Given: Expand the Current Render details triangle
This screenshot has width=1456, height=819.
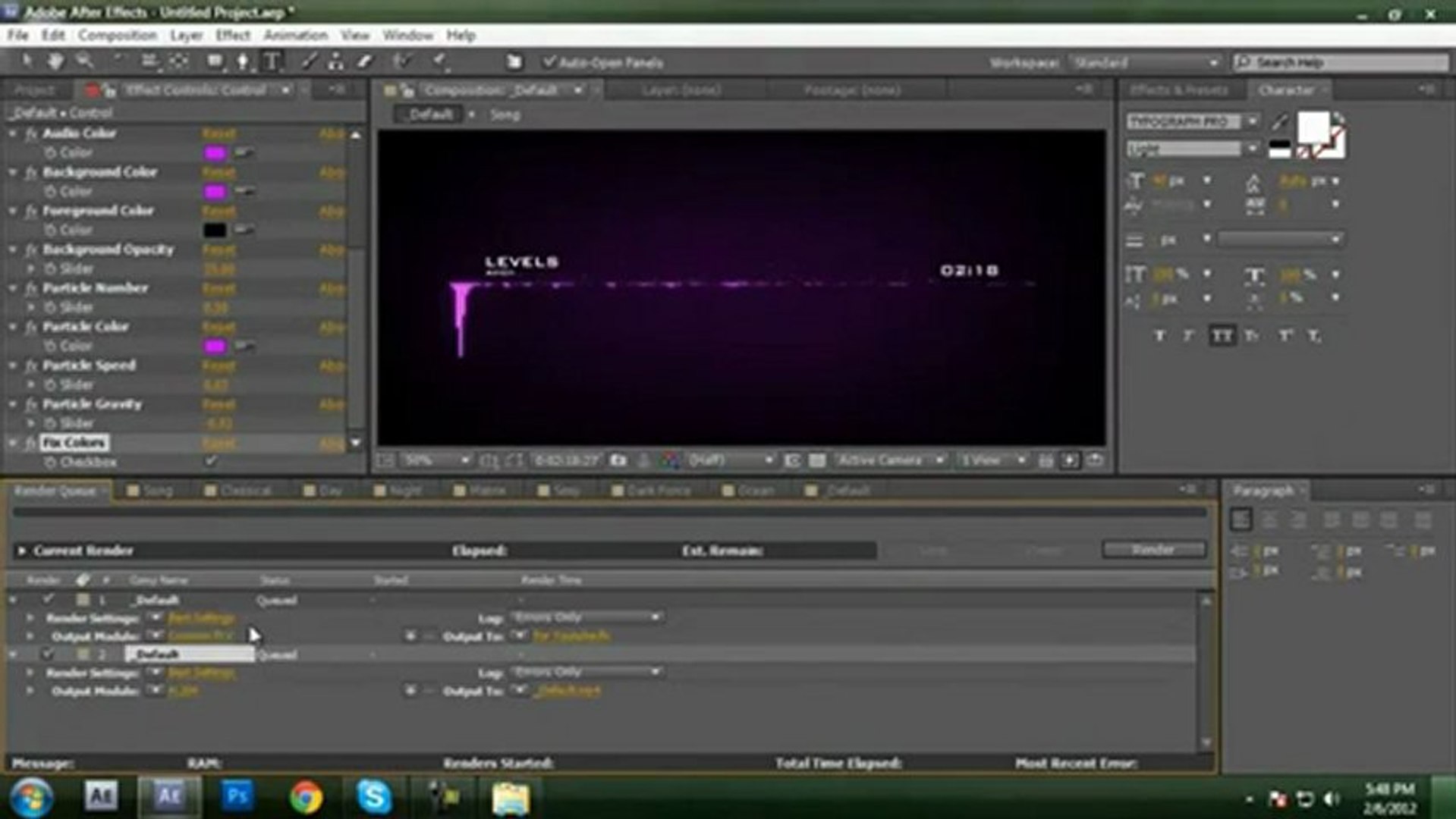Looking at the screenshot, I should tap(21, 551).
